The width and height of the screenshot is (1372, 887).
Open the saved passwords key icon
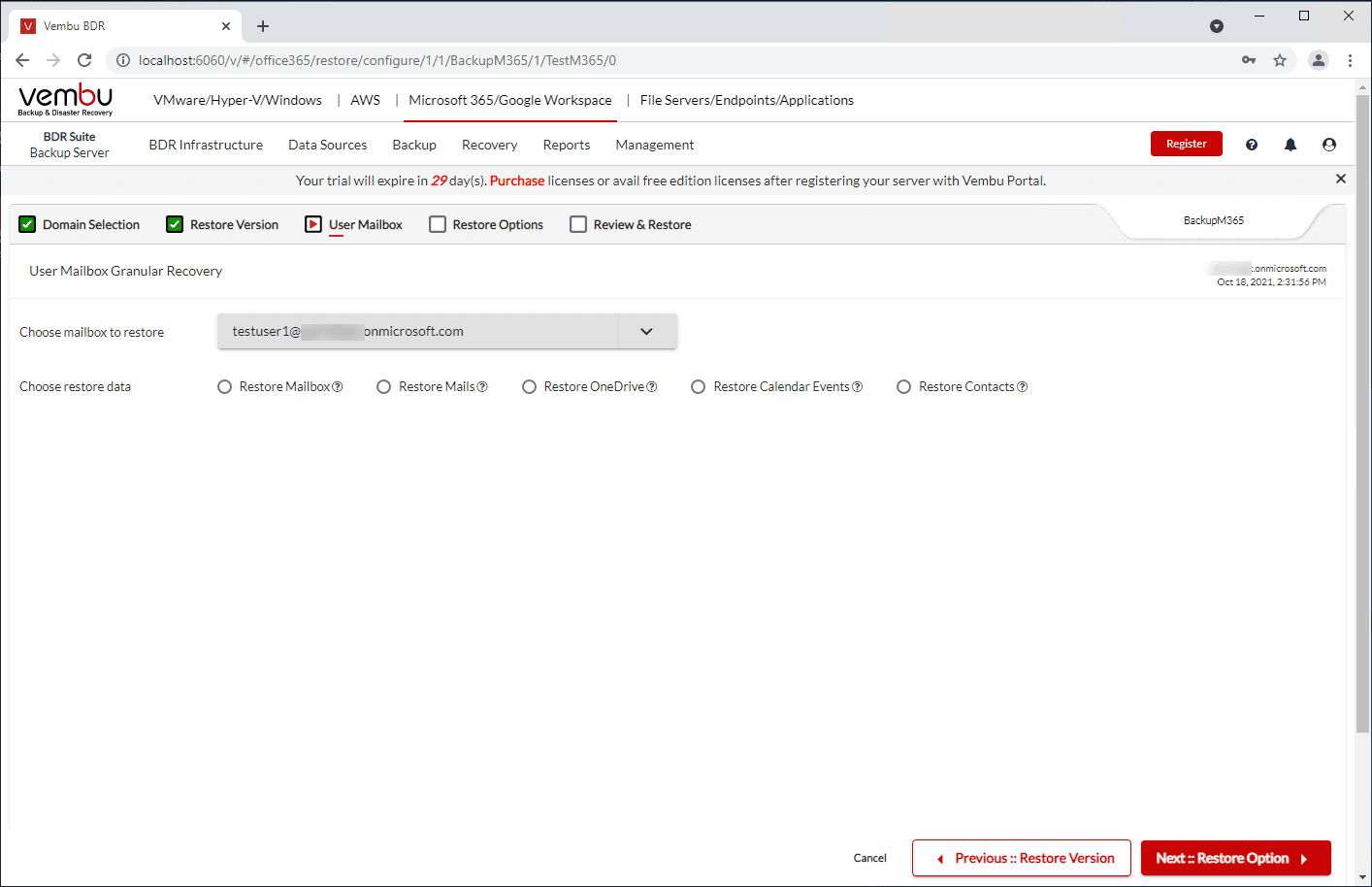tap(1249, 60)
